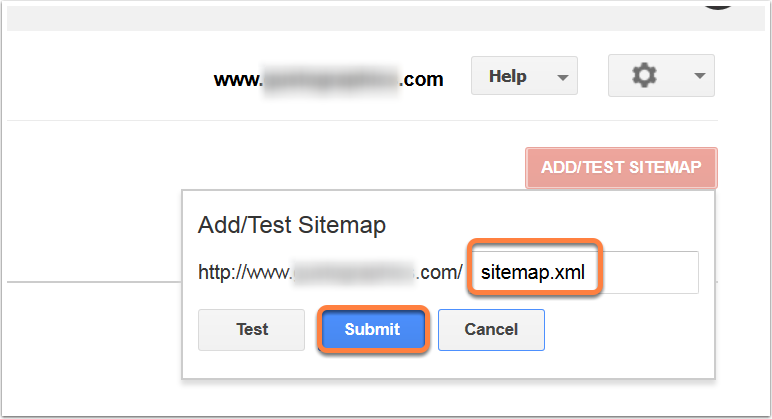Click the red ADD/TEST SITEMAP button
Image resolution: width=772 pixels, height=419 pixels.
621,167
